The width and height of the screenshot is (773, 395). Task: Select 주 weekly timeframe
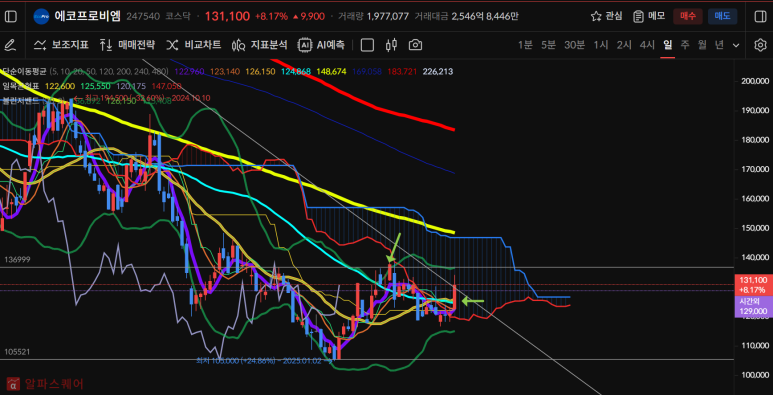click(685, 45)
